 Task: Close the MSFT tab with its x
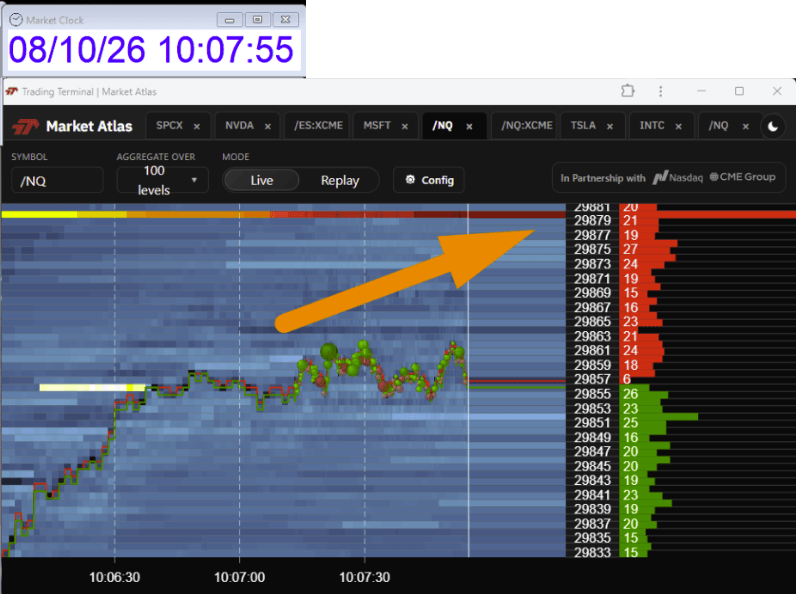click(x=405, y=126)
